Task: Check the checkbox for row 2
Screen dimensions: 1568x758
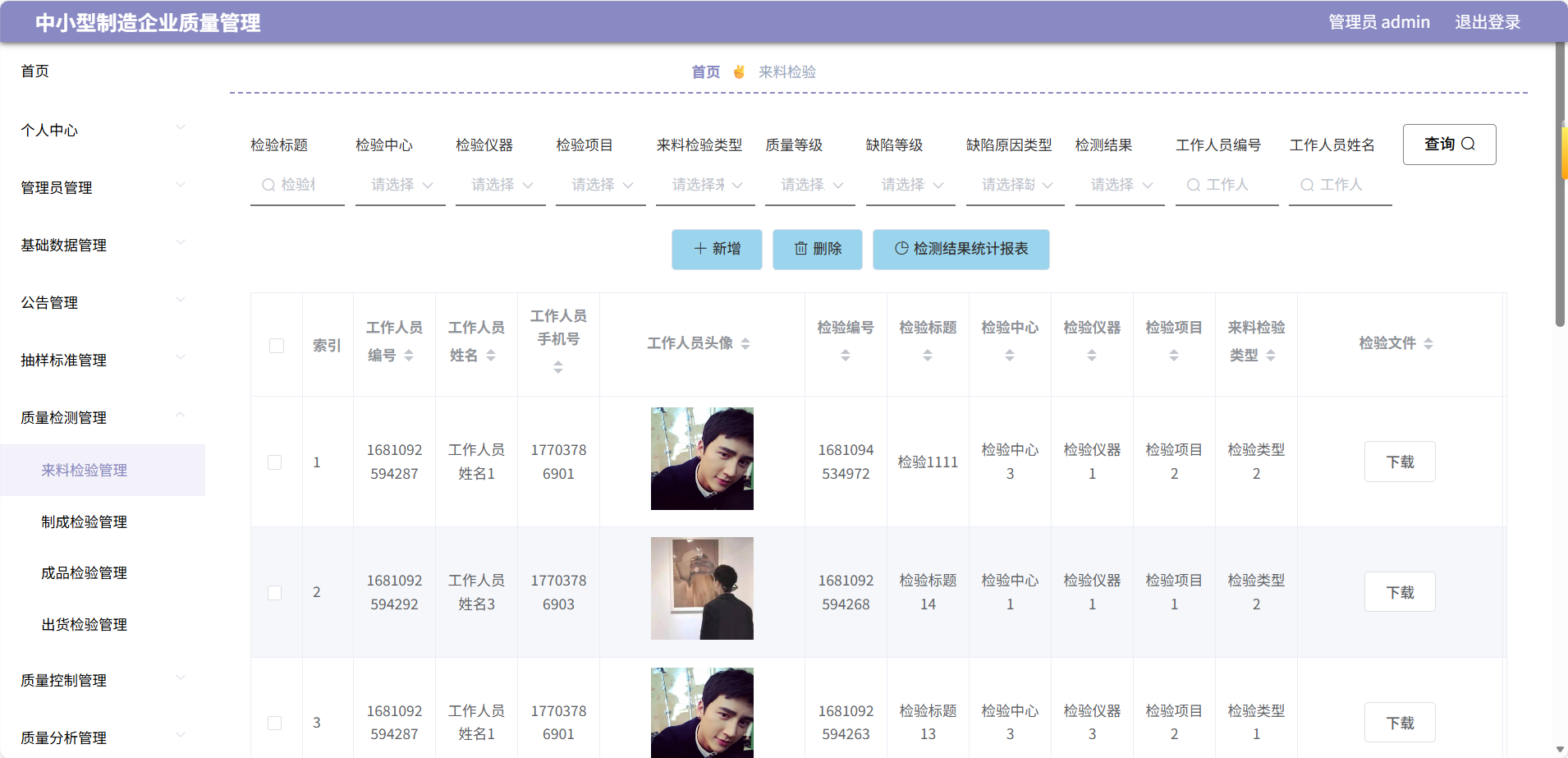Action: click(x=275, y=593)
